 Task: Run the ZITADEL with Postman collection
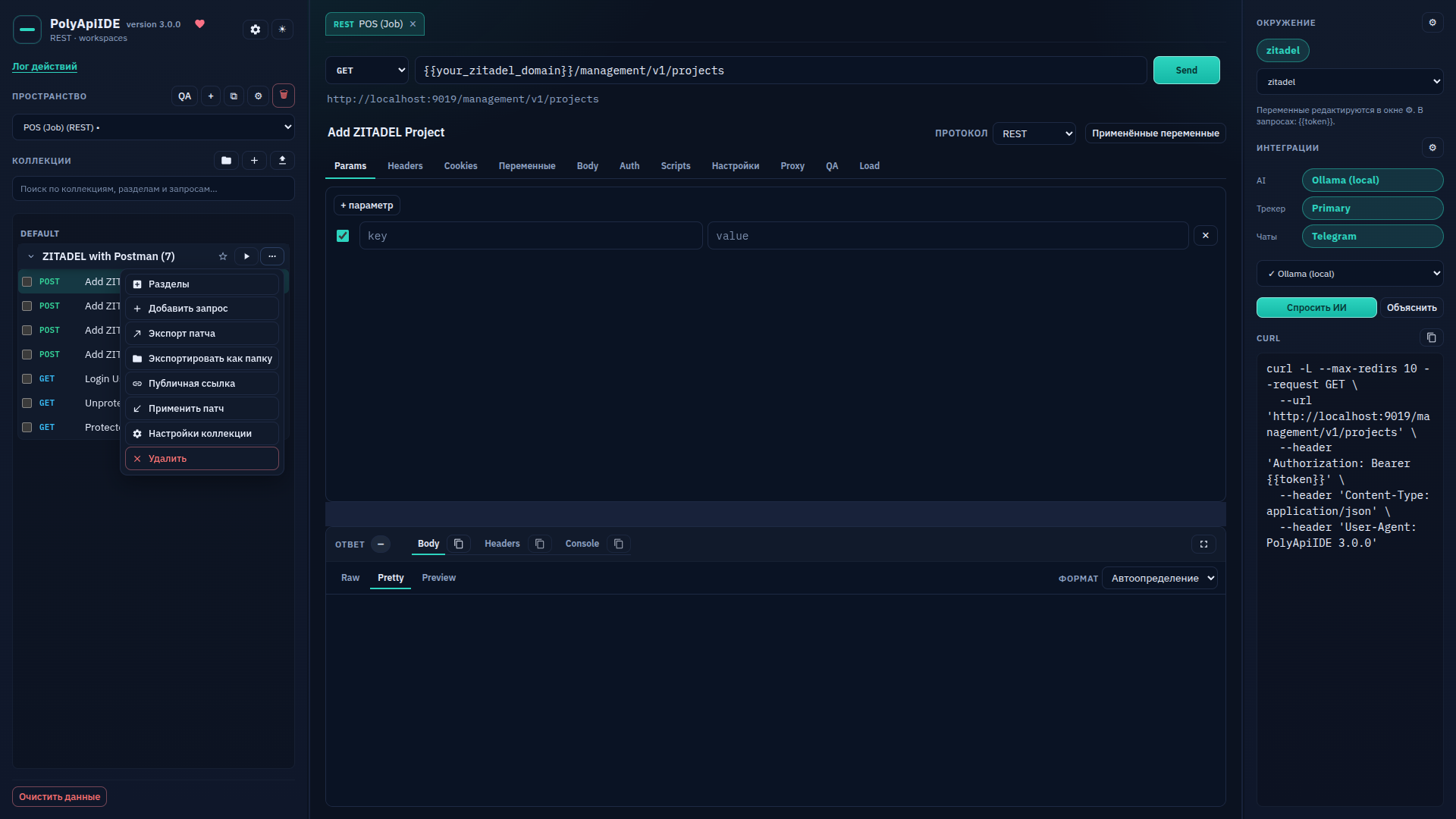[246, 256]
